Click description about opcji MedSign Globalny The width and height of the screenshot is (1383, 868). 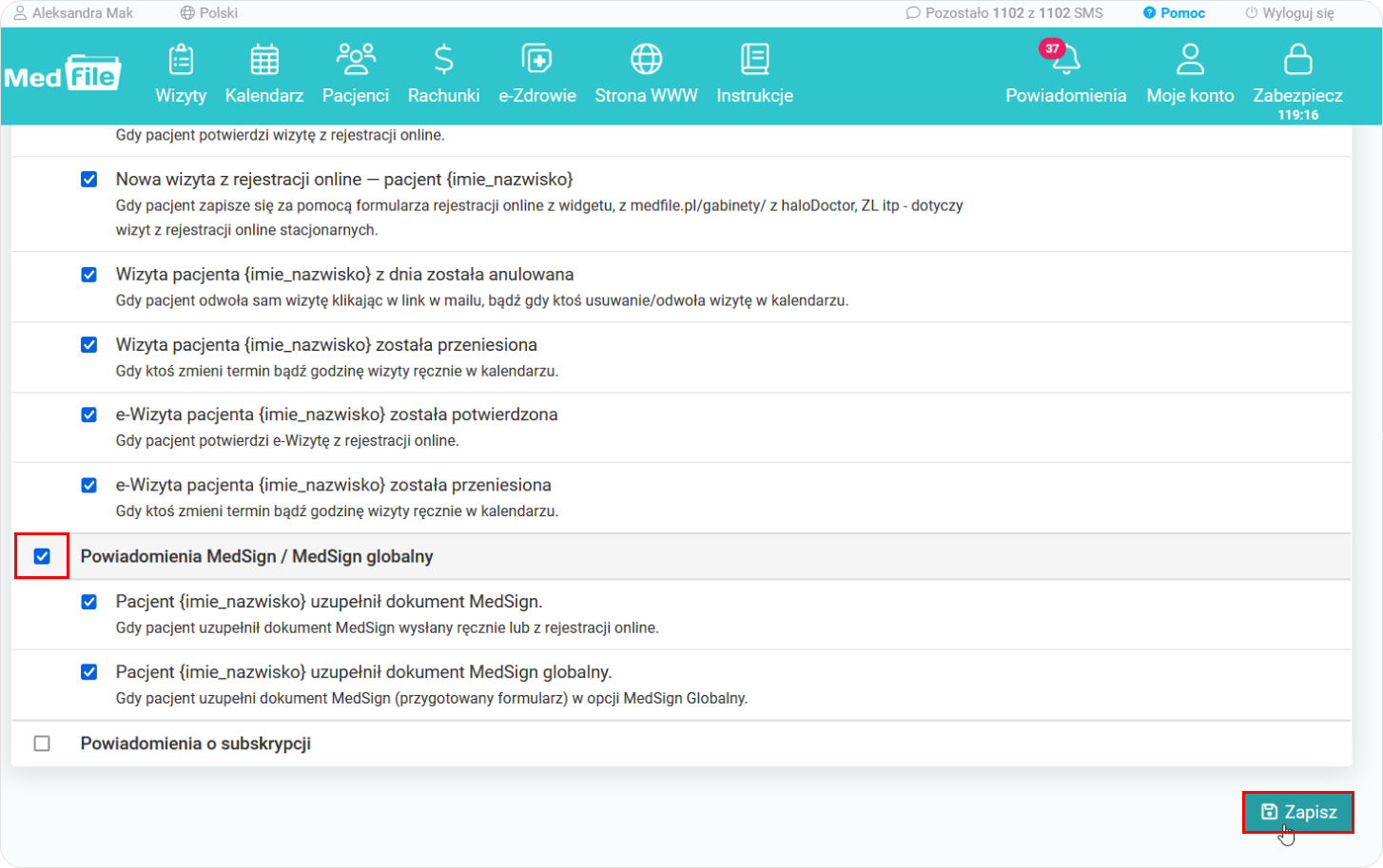(x=432, y=699)
